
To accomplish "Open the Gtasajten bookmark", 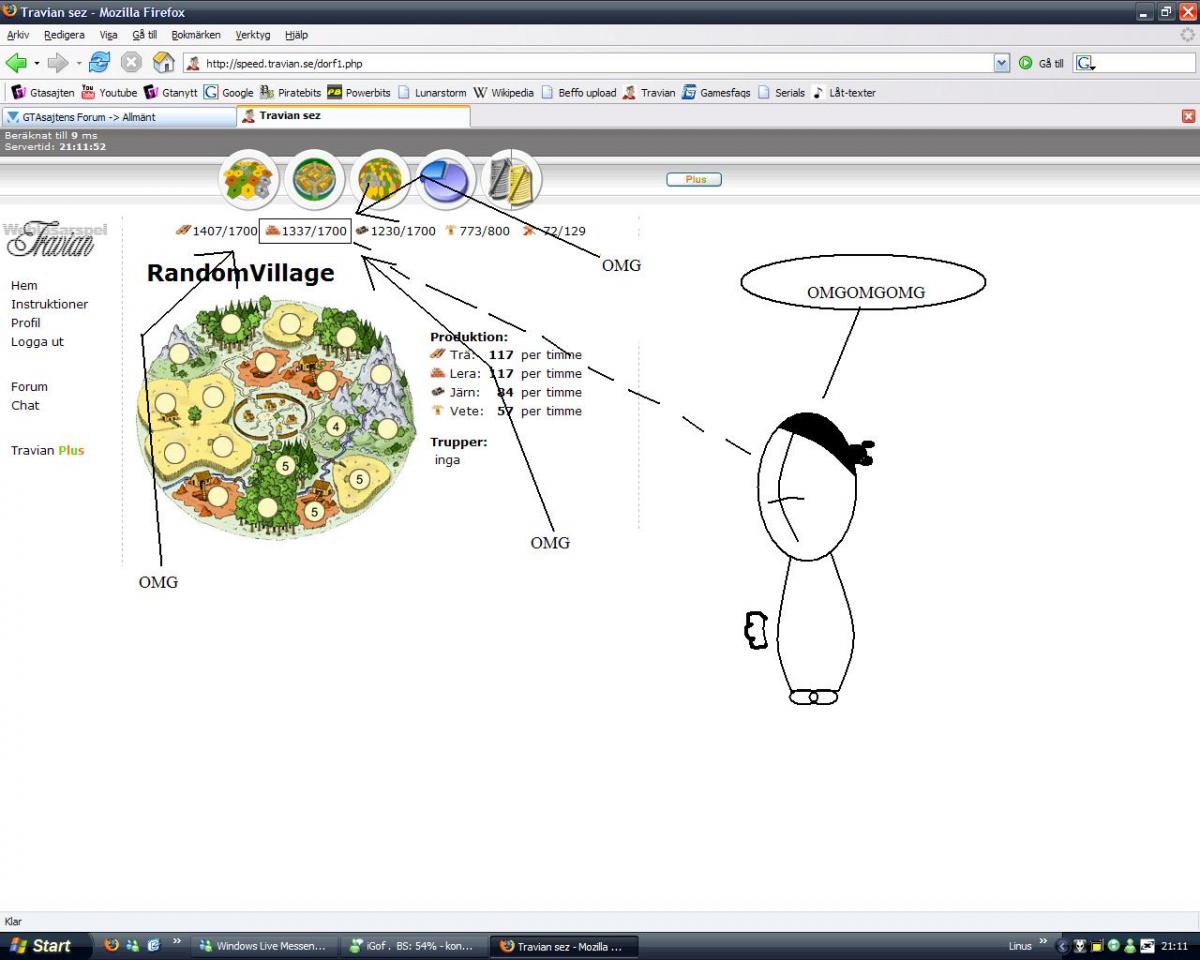I will pyautogui.click(x=43, y=93).
